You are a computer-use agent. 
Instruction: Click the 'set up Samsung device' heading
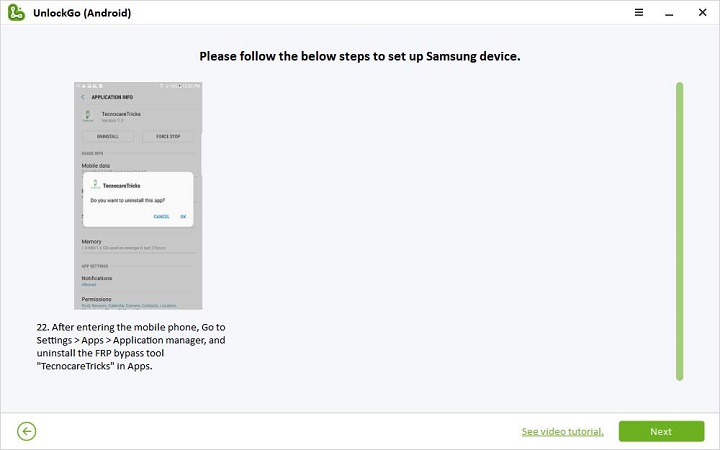click(360, 56)
